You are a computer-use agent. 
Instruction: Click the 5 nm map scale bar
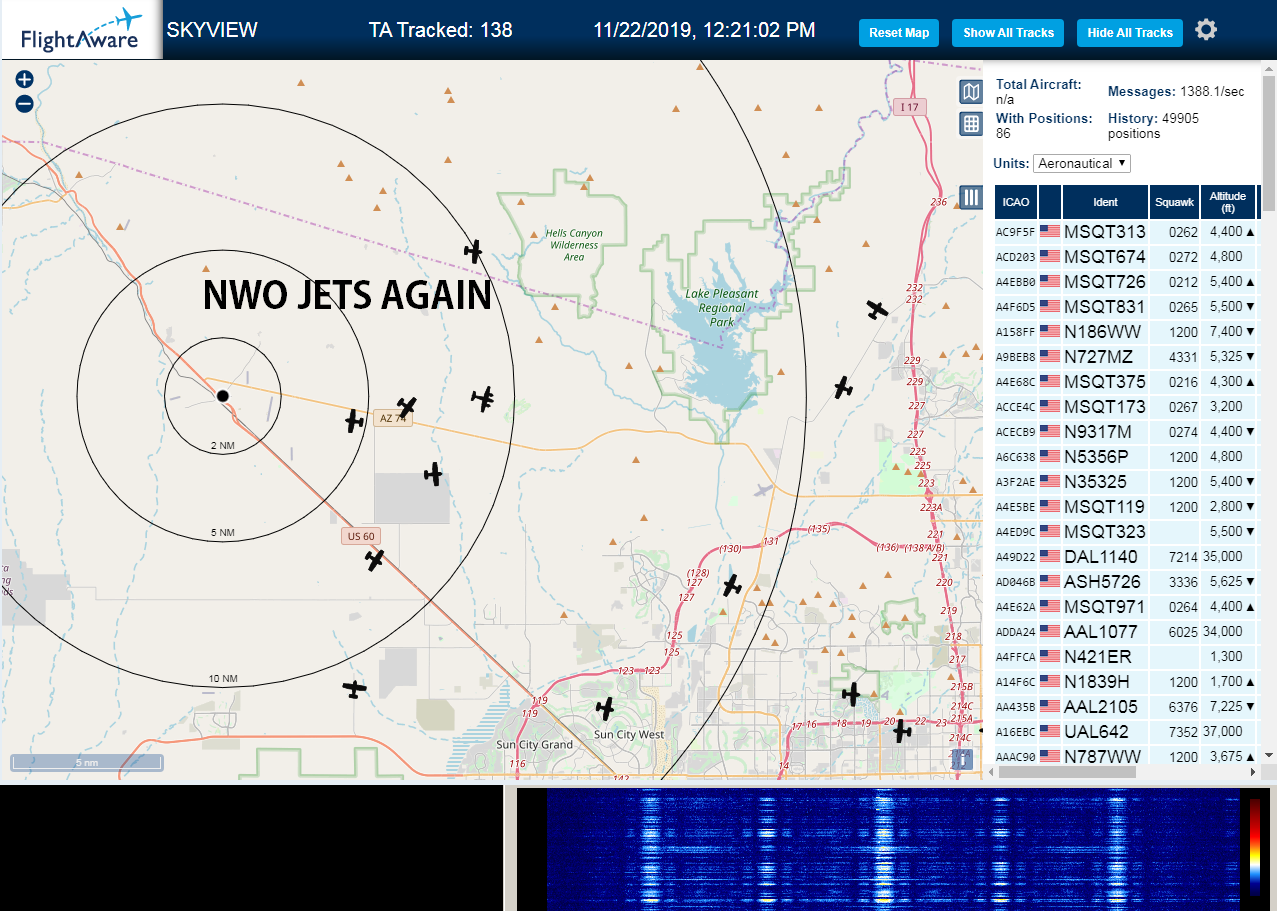(86, 763)
